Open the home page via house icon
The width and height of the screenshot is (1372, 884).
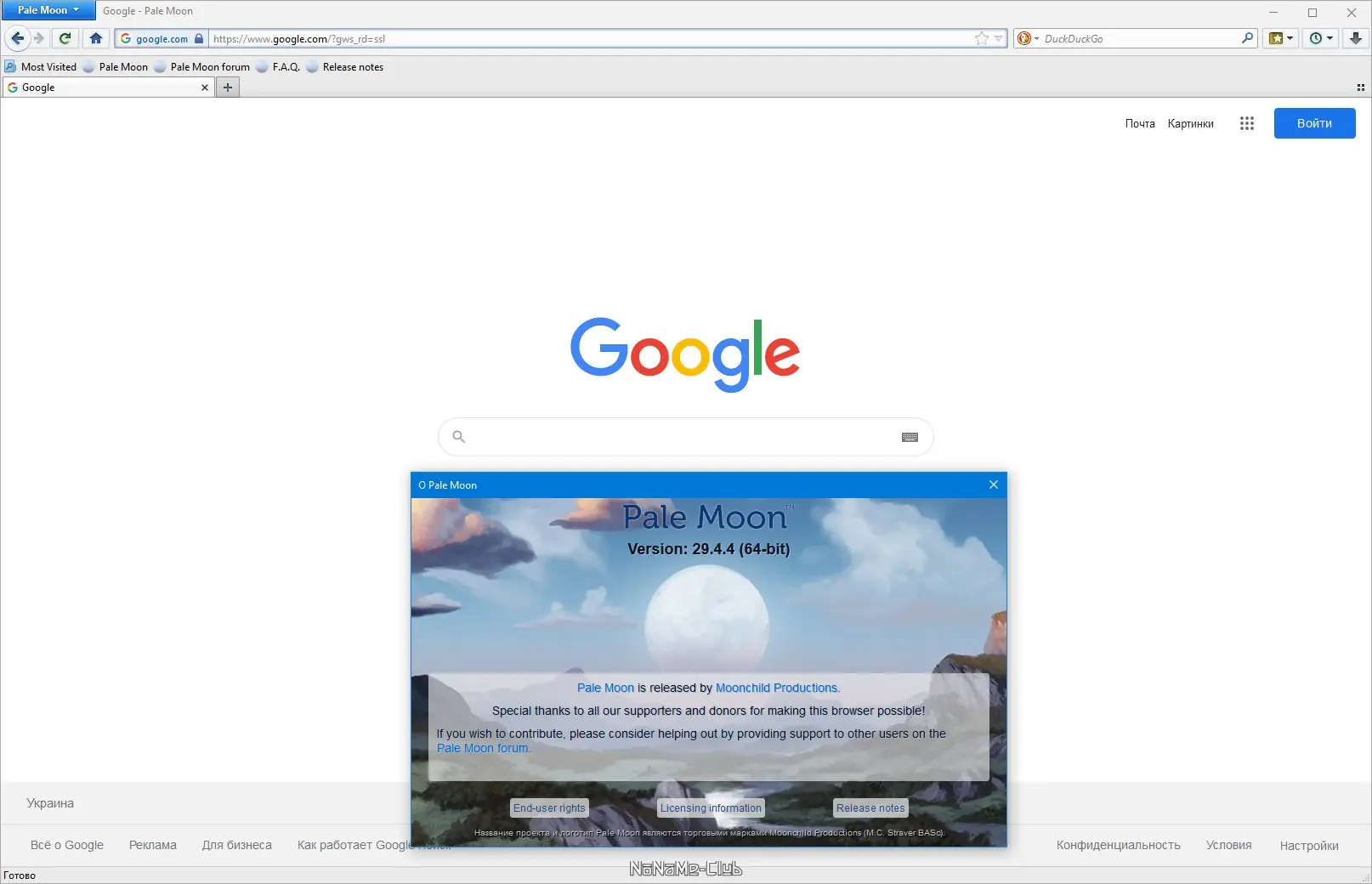point(96,38)
